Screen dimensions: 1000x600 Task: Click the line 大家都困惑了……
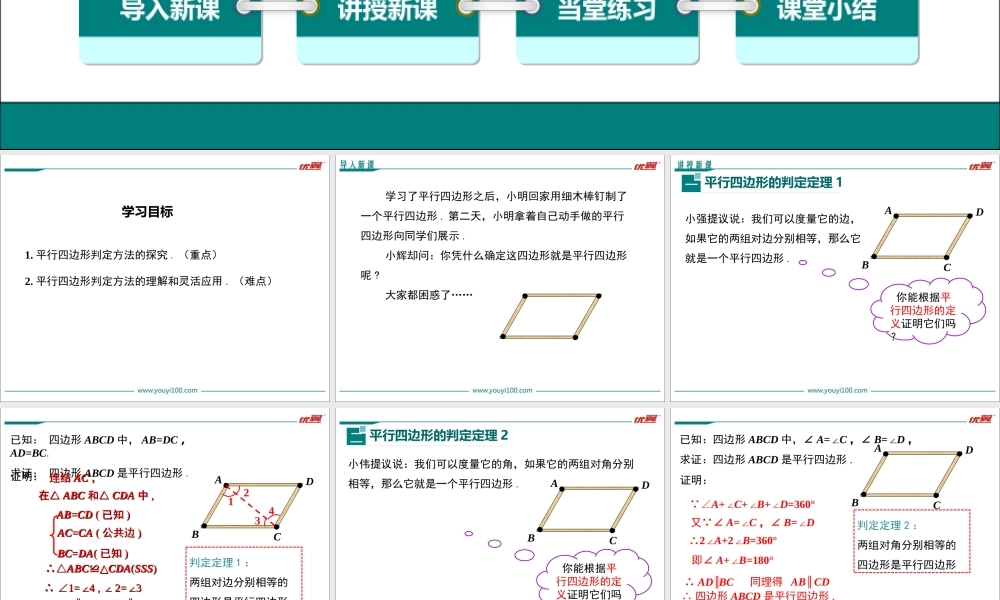(429, 295)
